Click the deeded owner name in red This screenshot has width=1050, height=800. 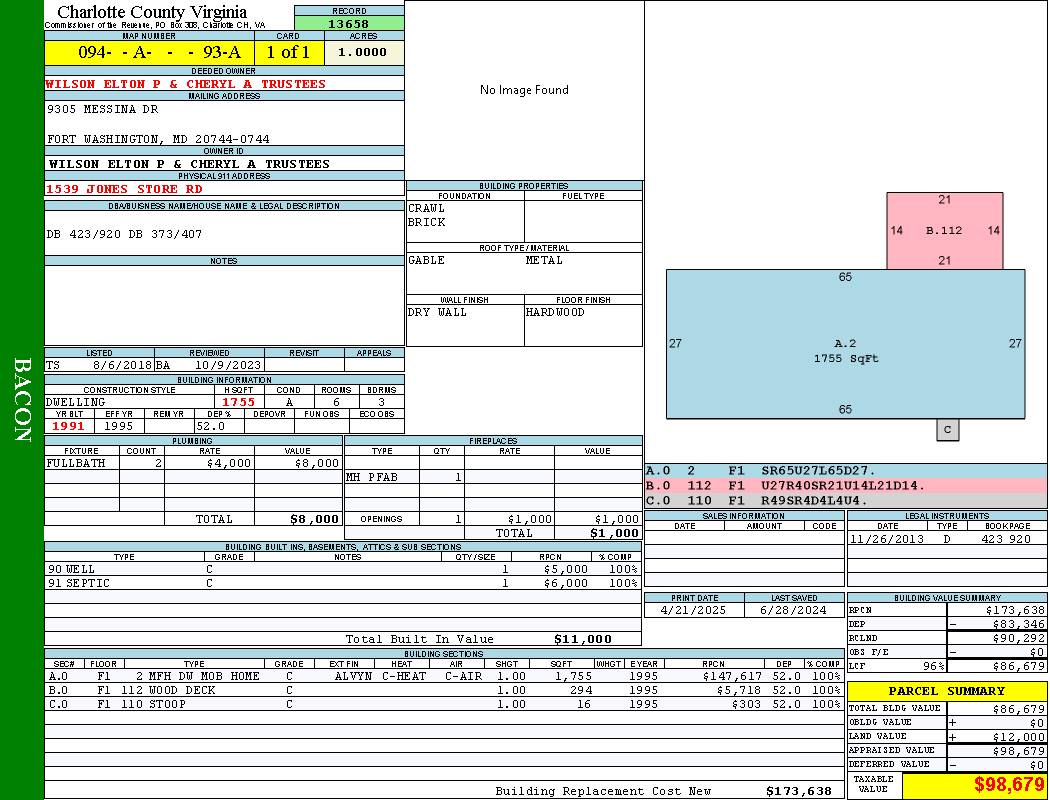(186, 84)
